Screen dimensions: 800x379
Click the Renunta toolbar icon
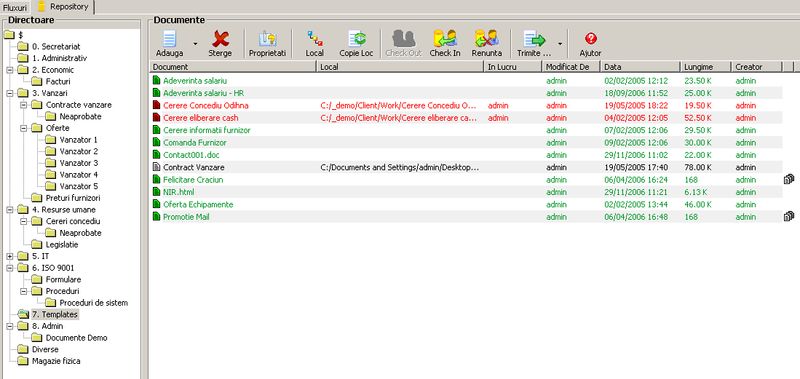point(486,39)
